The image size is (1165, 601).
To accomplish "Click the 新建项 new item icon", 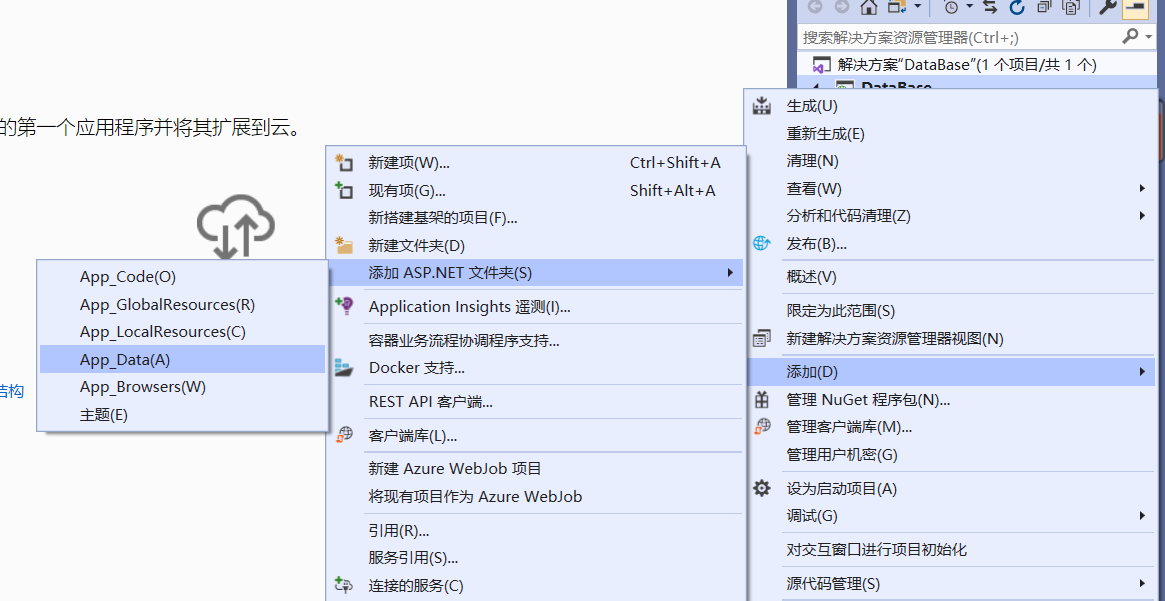I will click(x=345, y=162).
